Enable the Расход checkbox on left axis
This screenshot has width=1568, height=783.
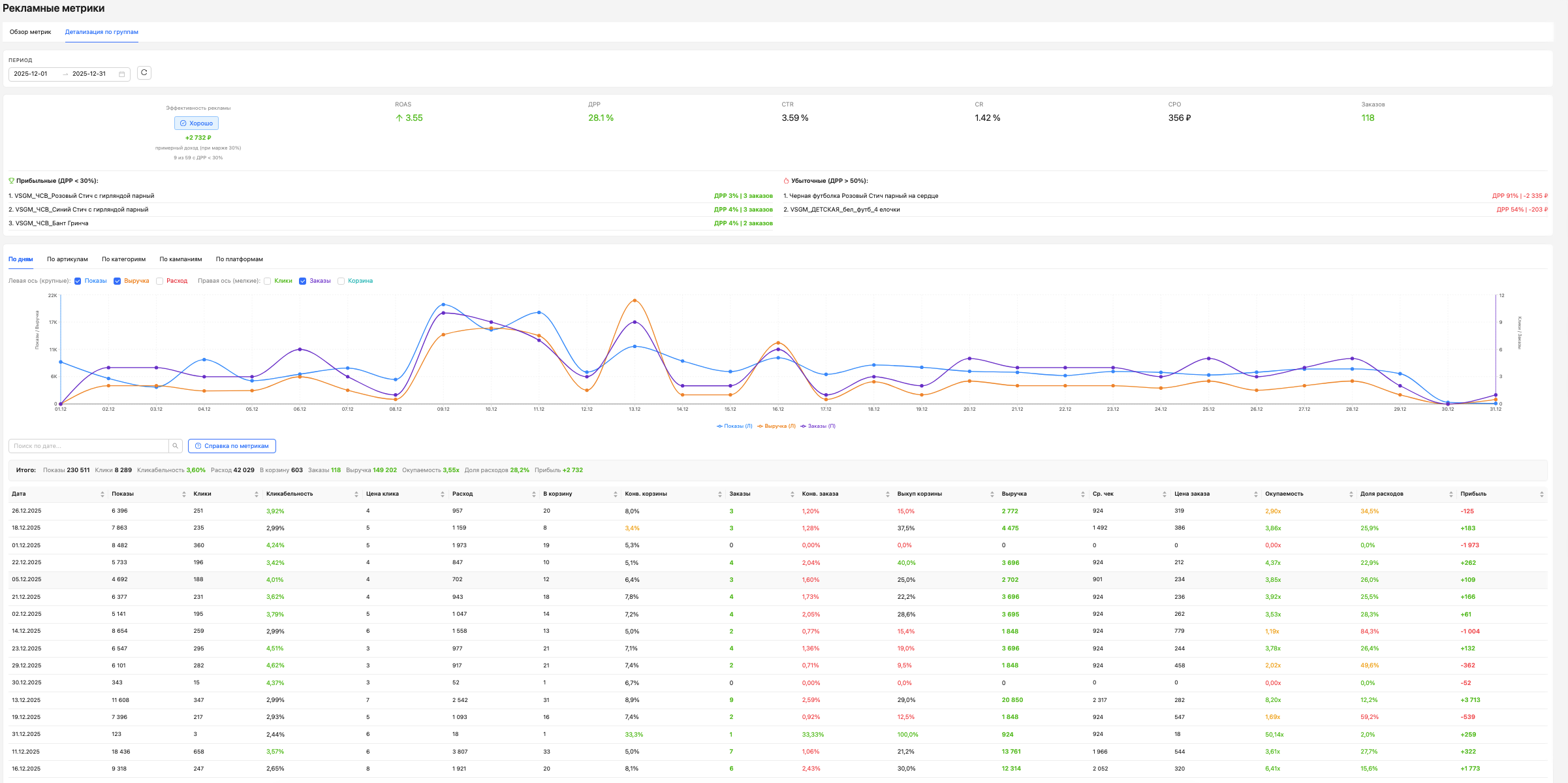(160, 281)
